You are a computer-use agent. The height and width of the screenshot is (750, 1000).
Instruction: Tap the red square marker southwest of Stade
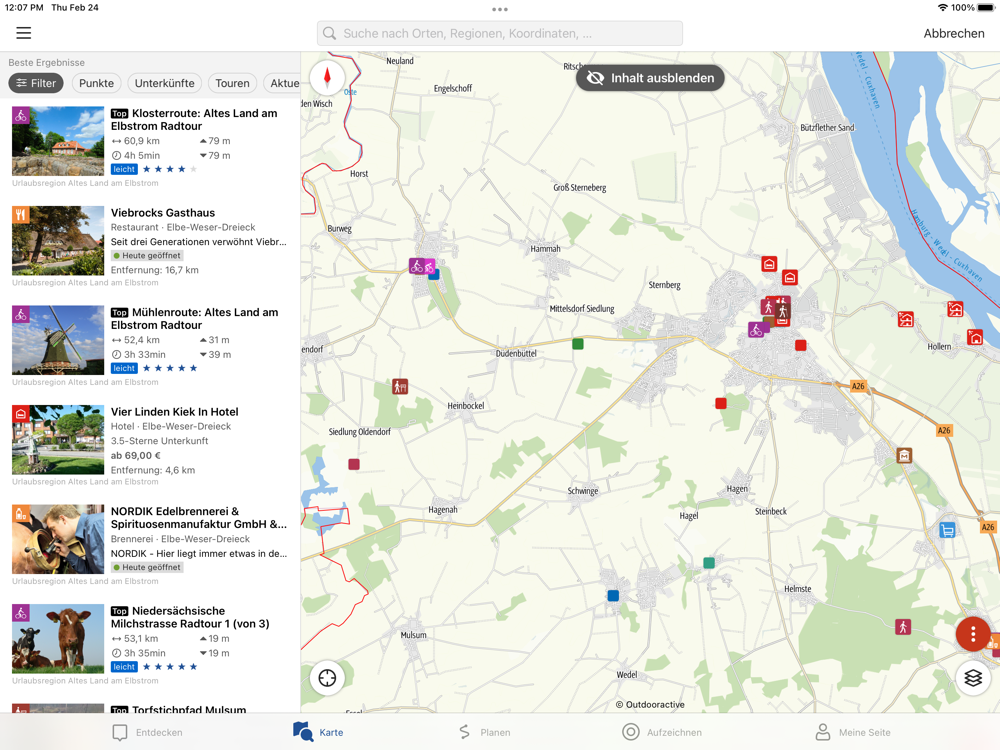click(721, 403)
